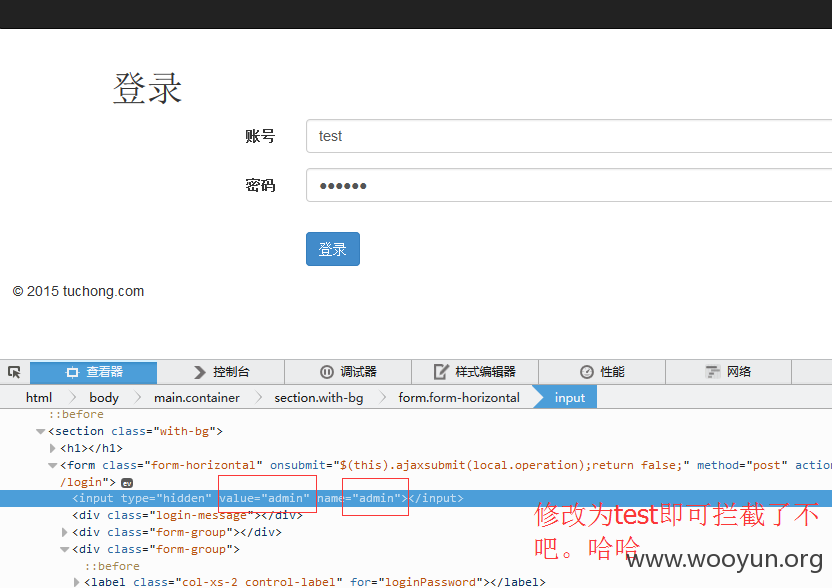Select section.with-bg breadcrumb
This screenshot has width=832, height=588.
pyautogui.click(x=318, y=397)
